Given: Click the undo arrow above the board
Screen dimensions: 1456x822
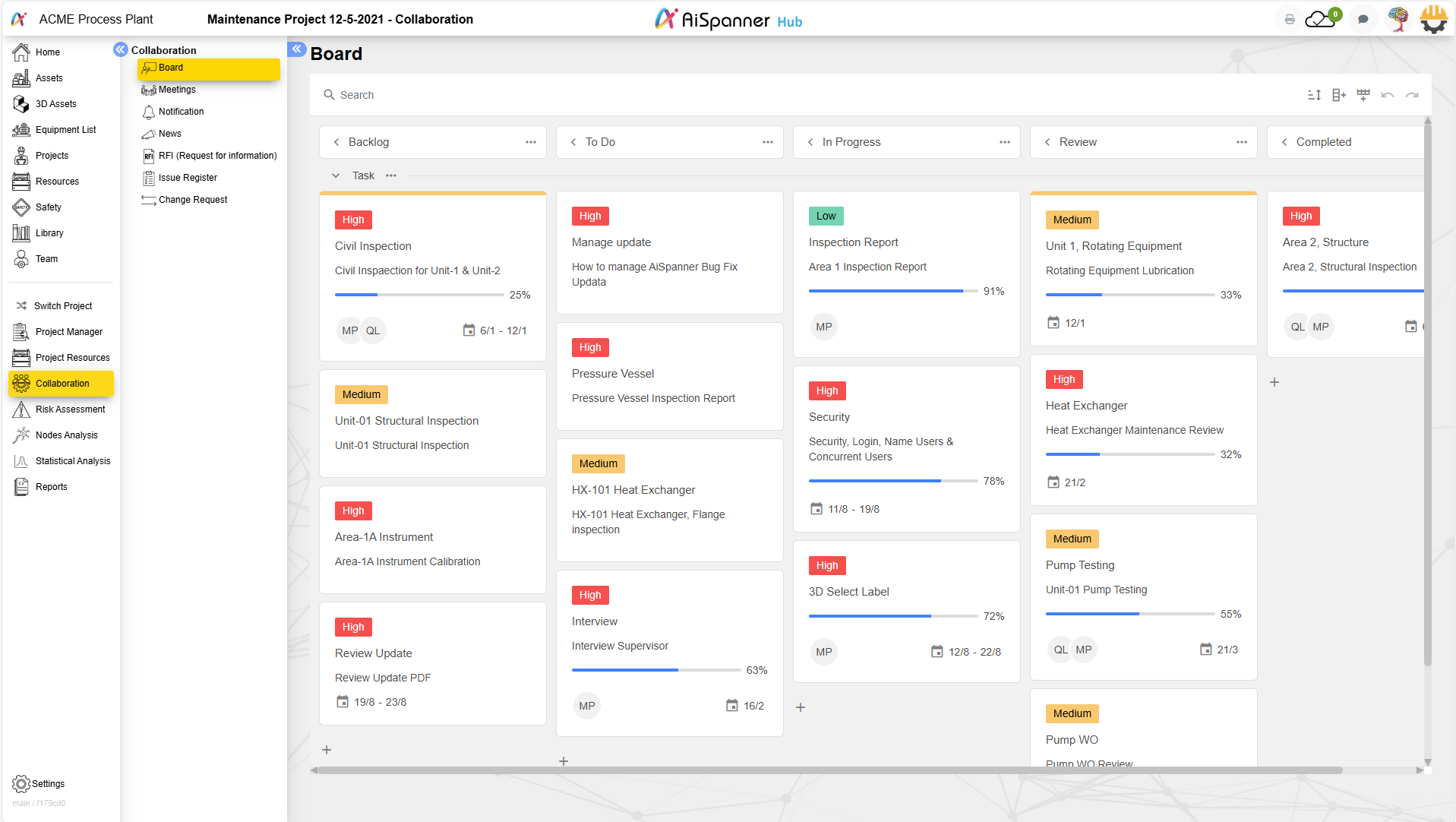Looking at the screenshot, I should [1388, 94].
